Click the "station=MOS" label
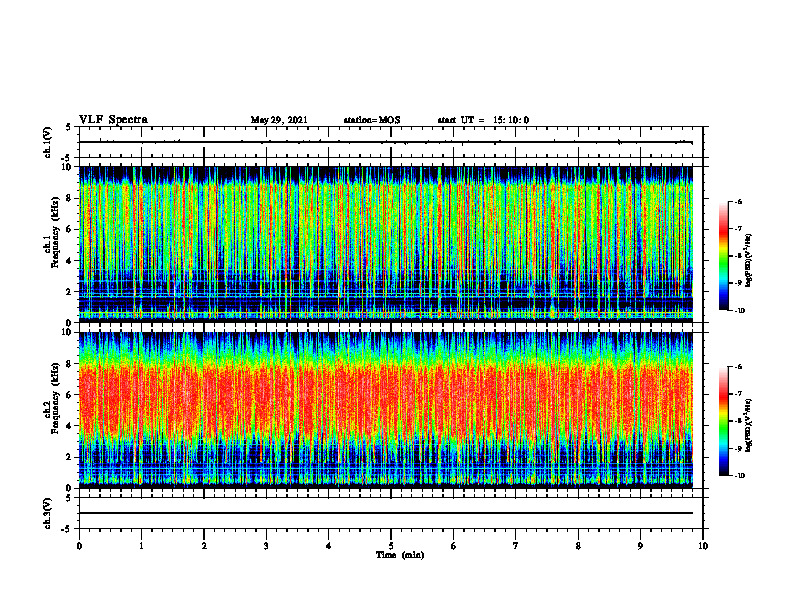This screenshot has width=792, height=612. click(x=372, y=120)
